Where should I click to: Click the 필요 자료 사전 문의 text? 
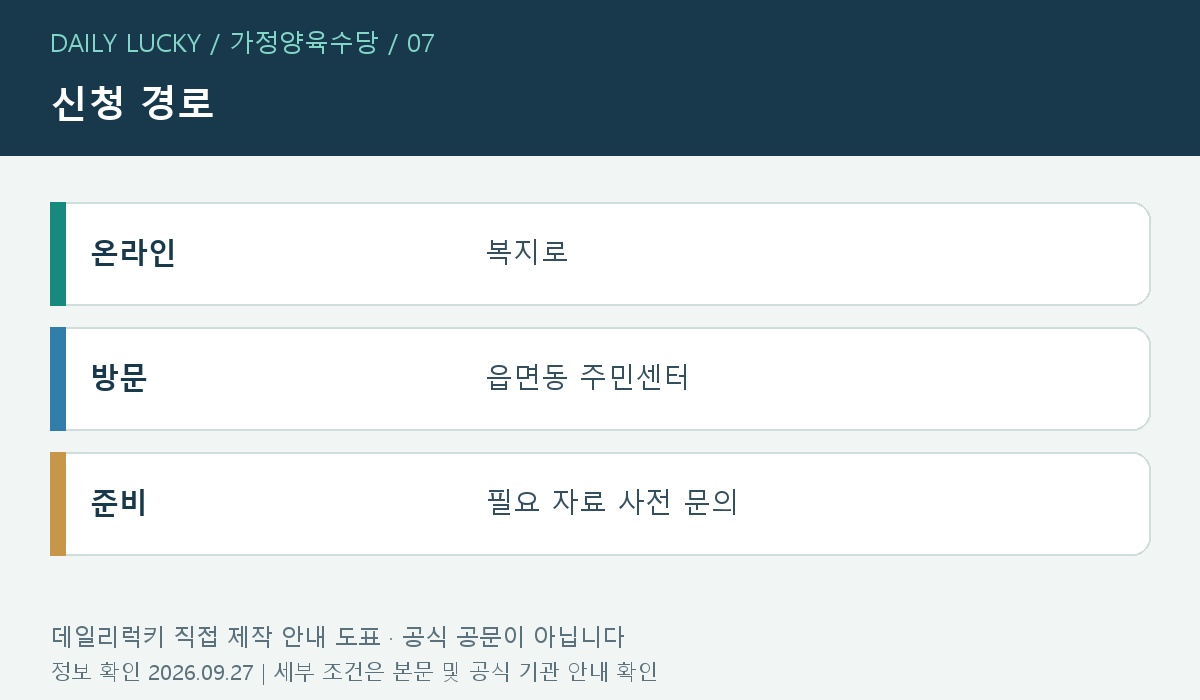pyautogui.click(x=612, y=502)
